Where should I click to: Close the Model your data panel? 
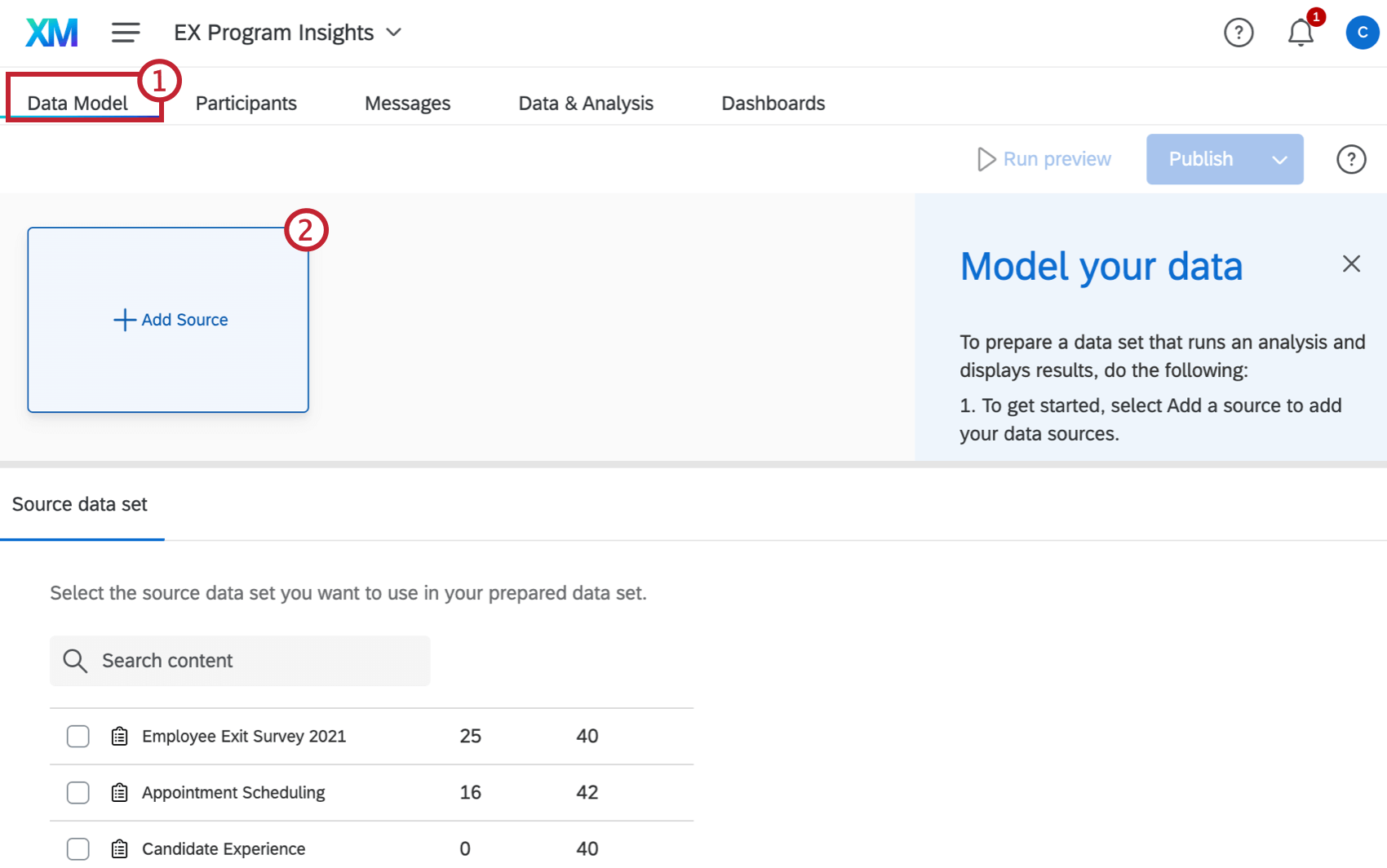pyautogui.click(x=1351, y=263)
